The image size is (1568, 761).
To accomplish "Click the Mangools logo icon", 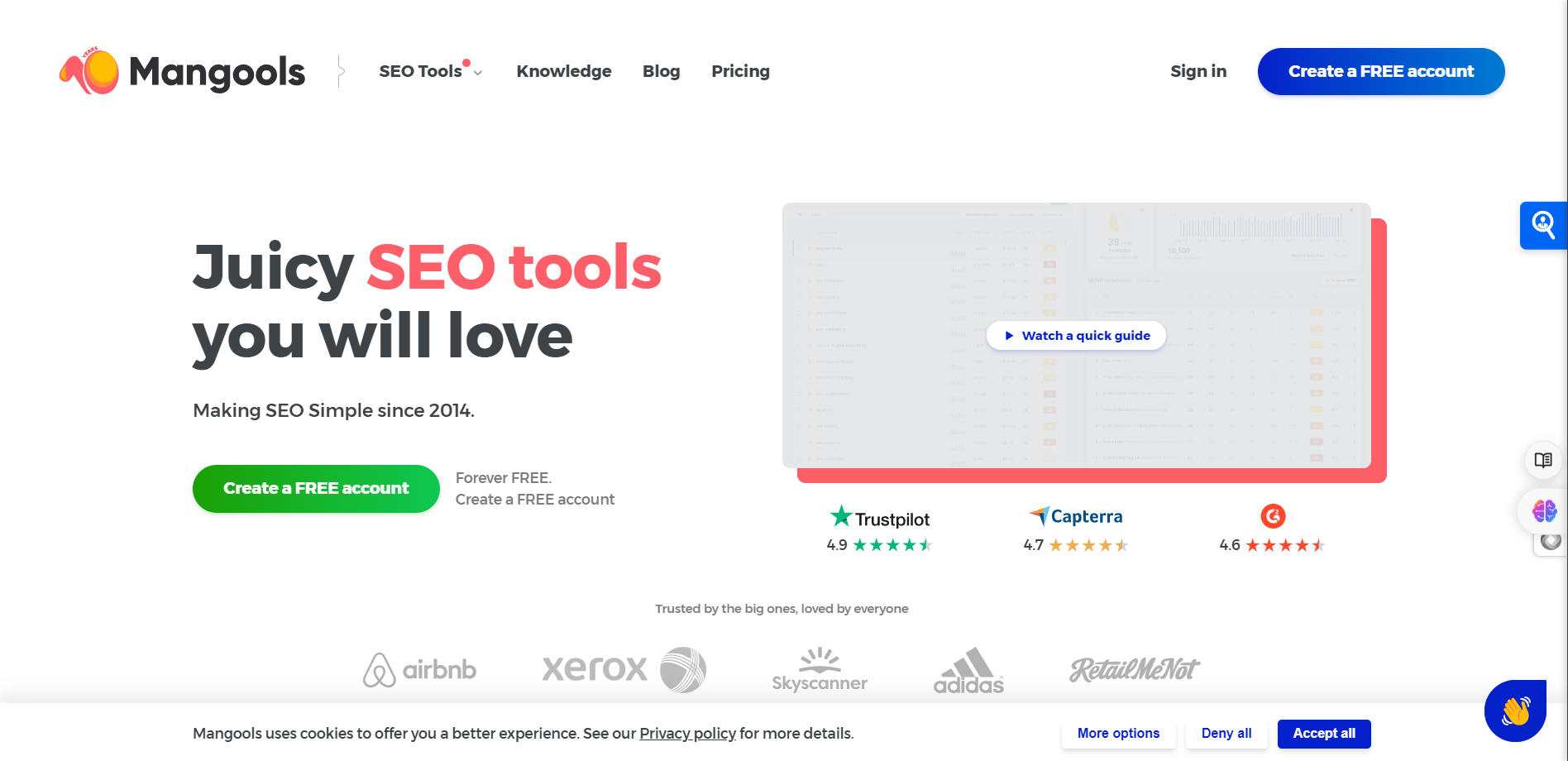I will (x=89, y=71).
